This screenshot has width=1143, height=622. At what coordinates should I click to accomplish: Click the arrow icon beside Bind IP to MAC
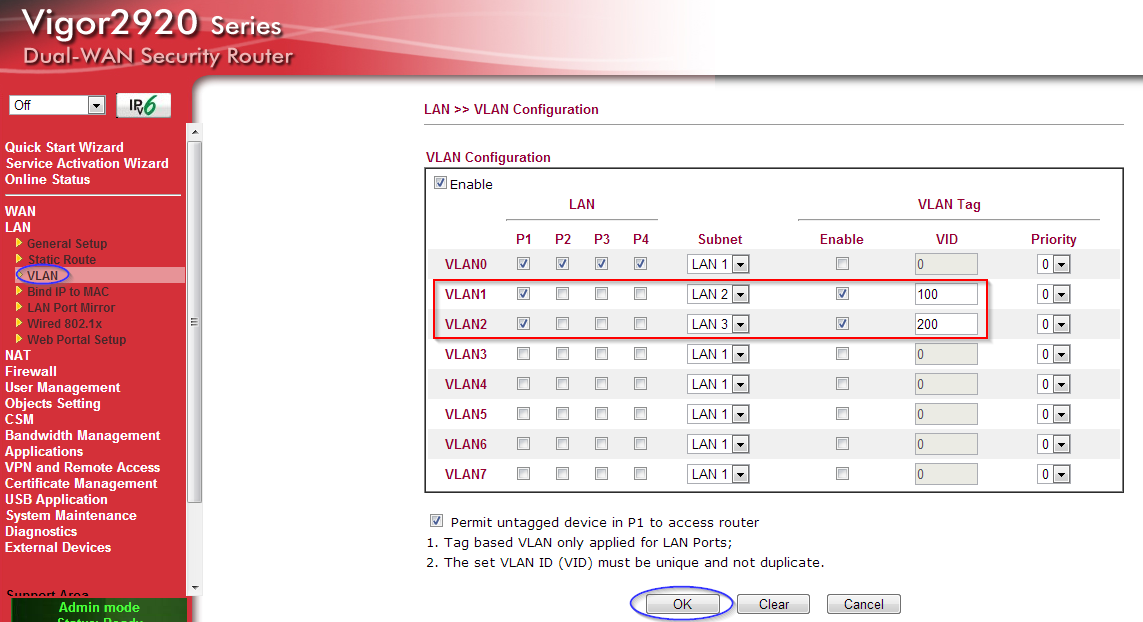(18, 291)
